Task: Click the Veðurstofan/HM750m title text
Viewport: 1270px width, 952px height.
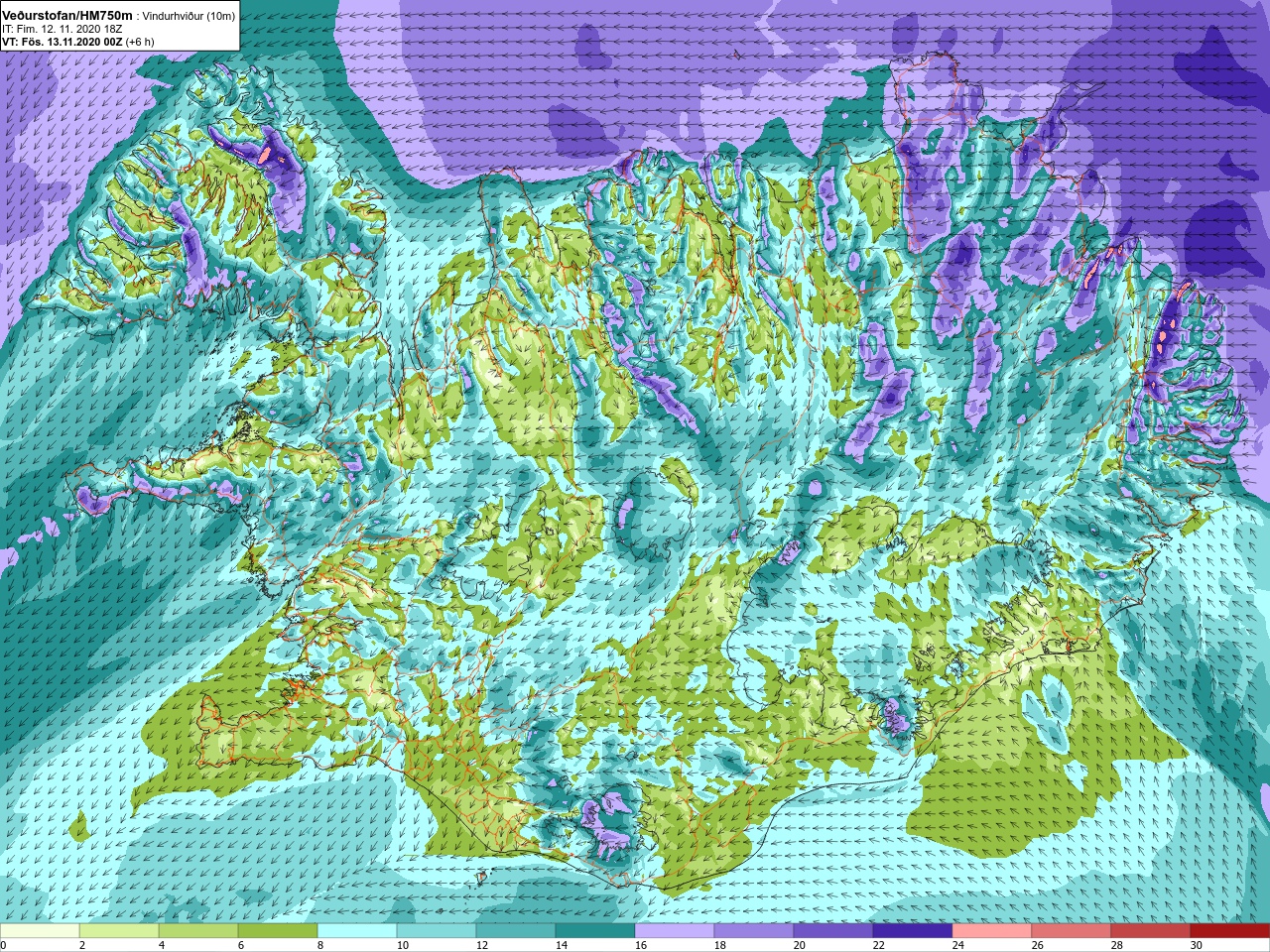Action: 67,14
